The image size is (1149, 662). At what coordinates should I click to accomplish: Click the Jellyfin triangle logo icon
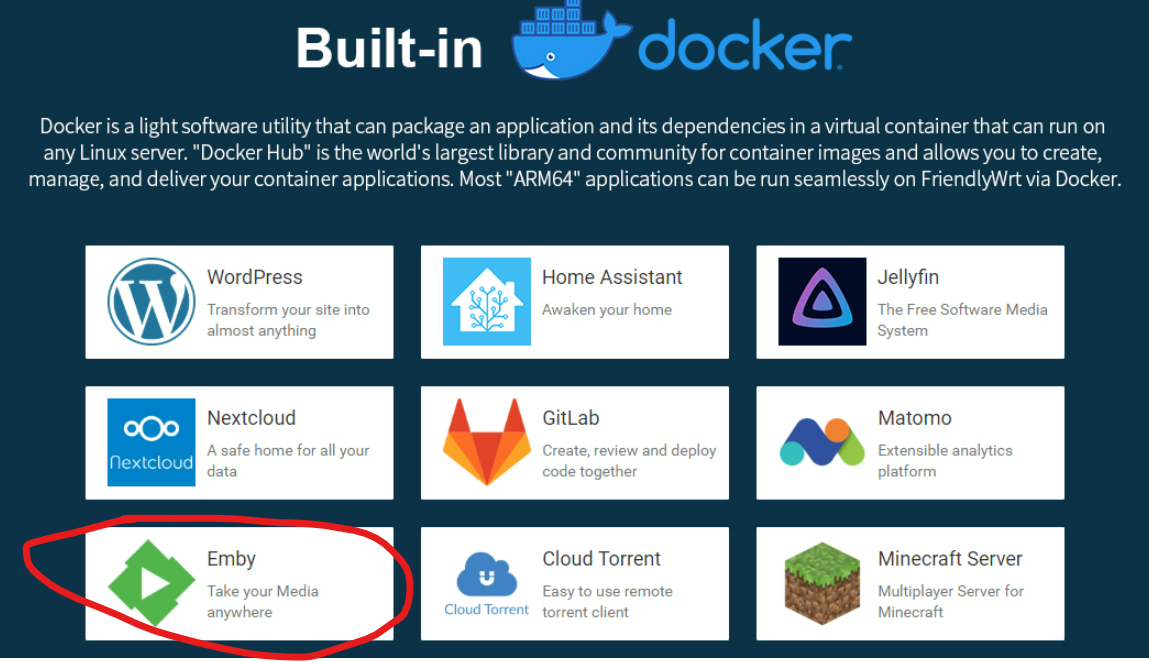822,301
